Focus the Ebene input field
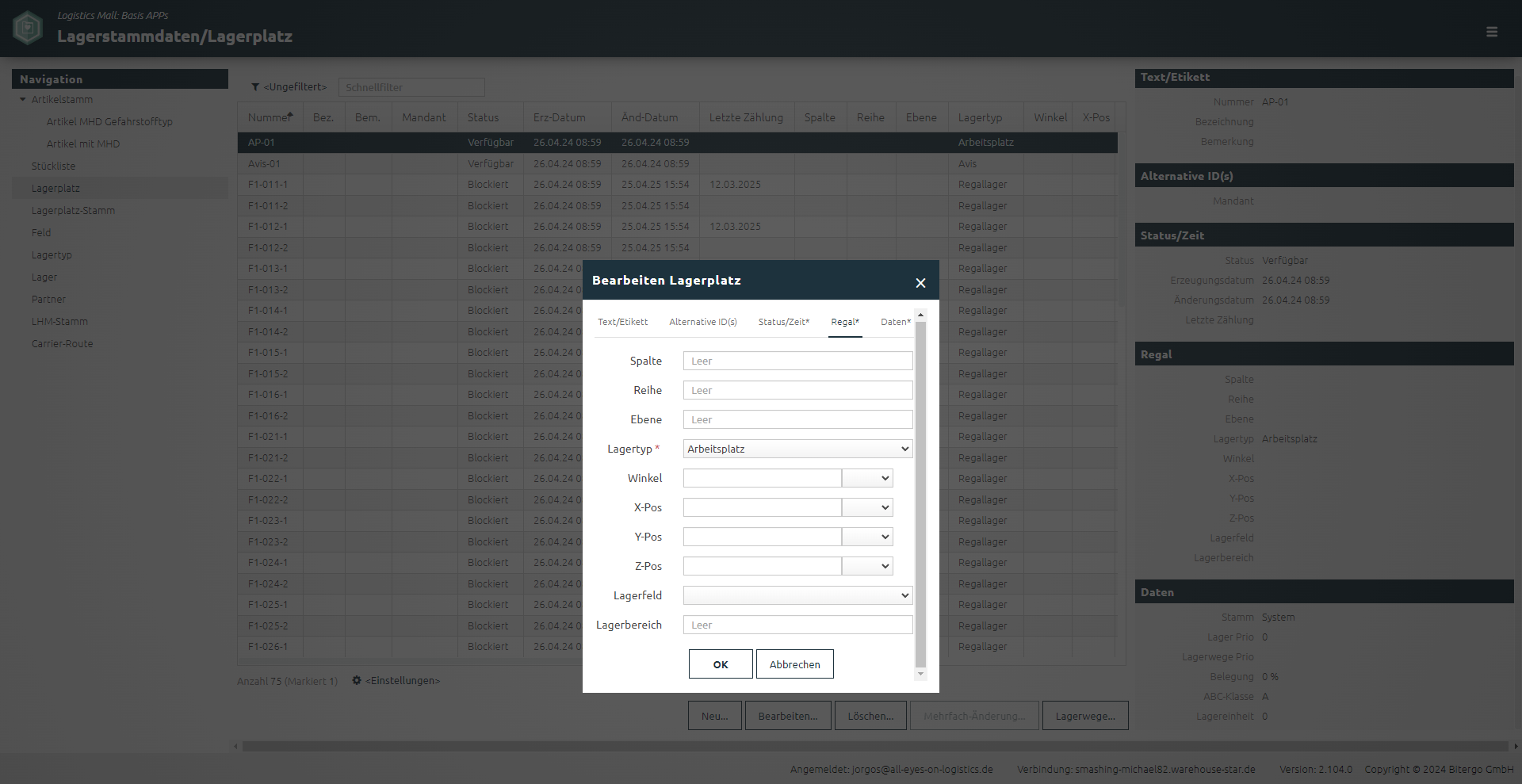 (797, 419)
